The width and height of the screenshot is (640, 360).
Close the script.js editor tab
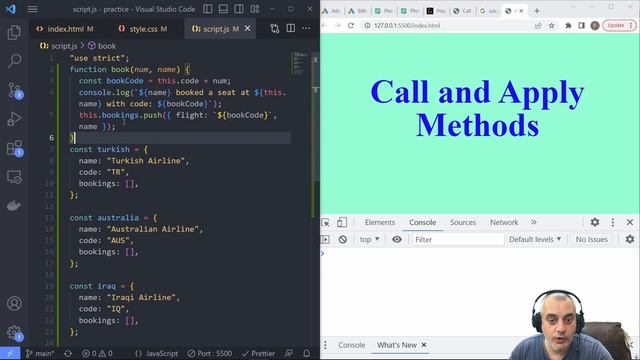247,29
